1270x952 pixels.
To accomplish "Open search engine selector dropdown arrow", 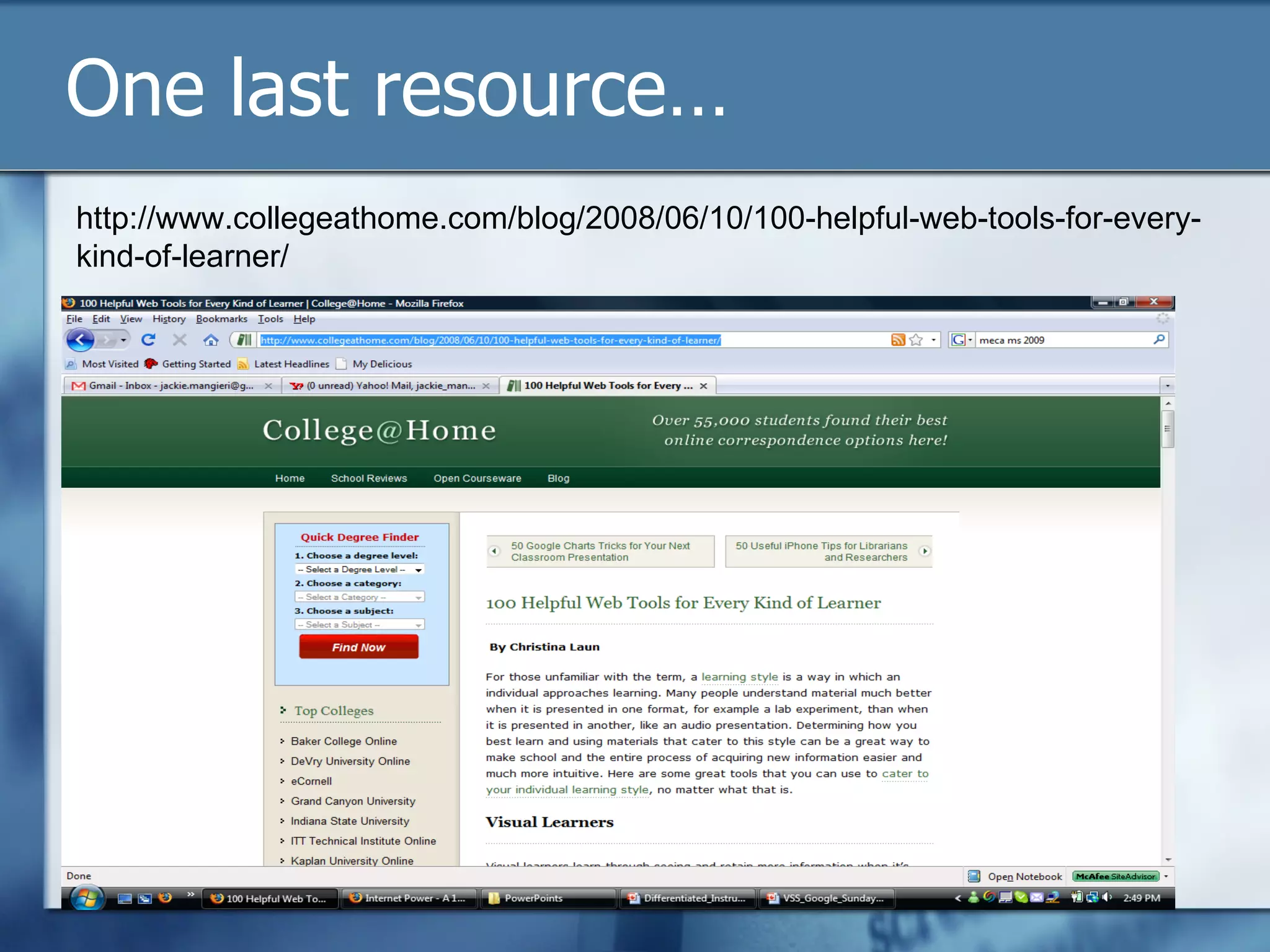I will 970,340.
